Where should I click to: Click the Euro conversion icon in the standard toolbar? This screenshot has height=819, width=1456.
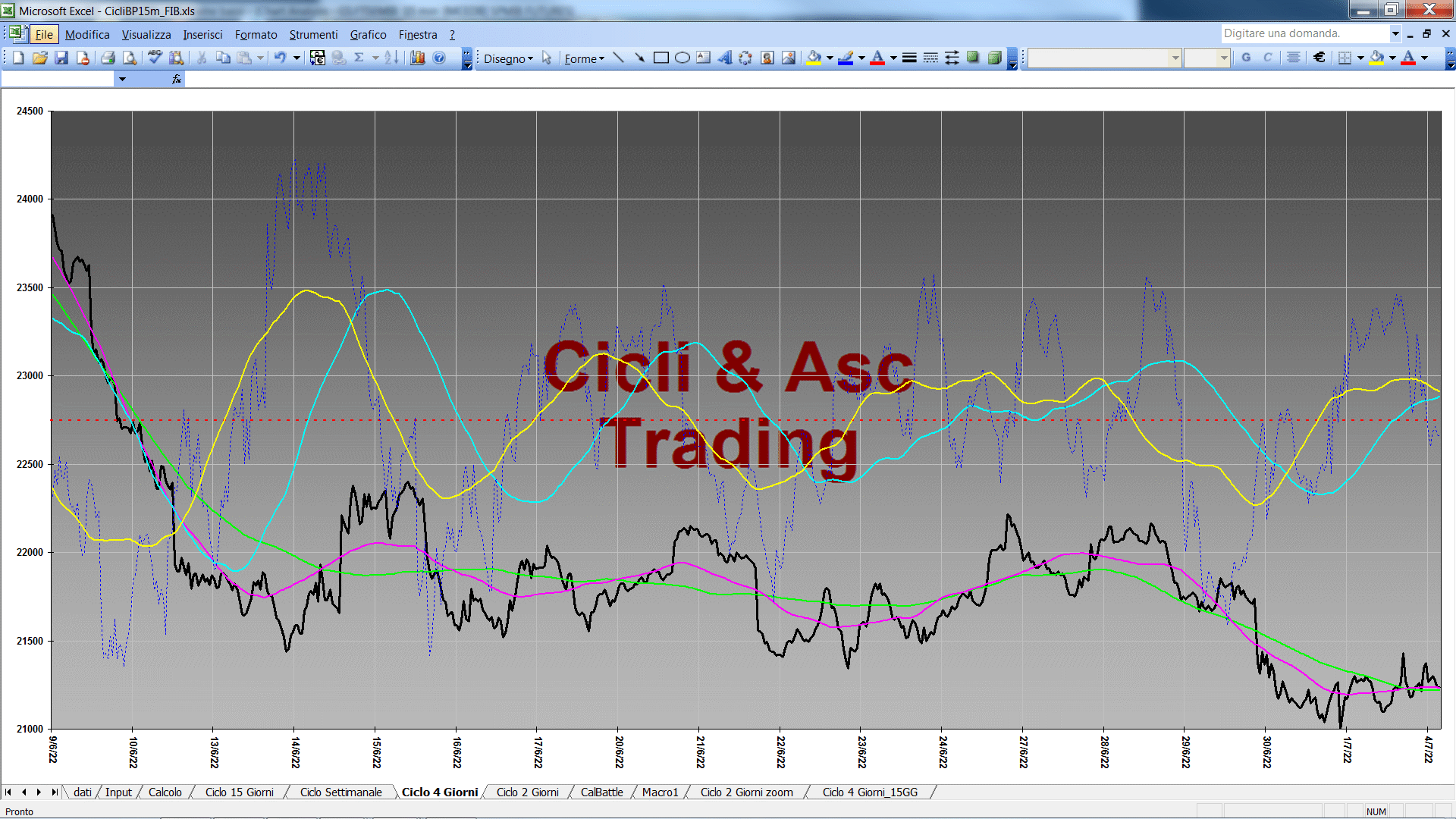[318, 58]
